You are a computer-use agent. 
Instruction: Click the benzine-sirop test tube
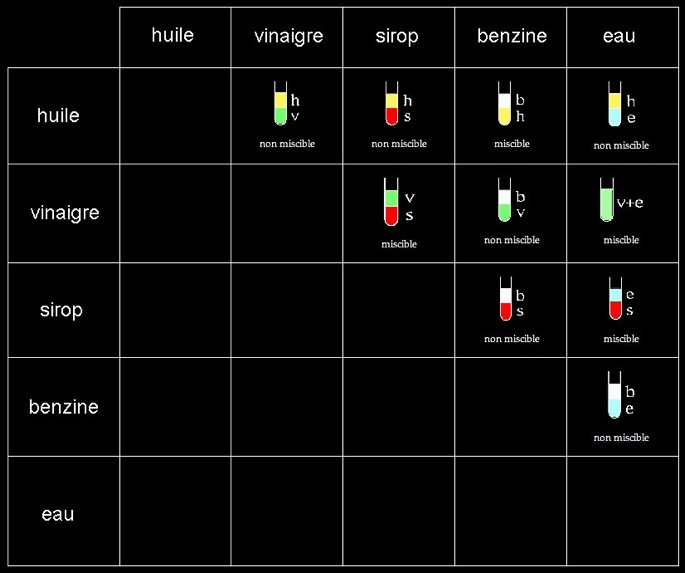[x=506, y=299]
